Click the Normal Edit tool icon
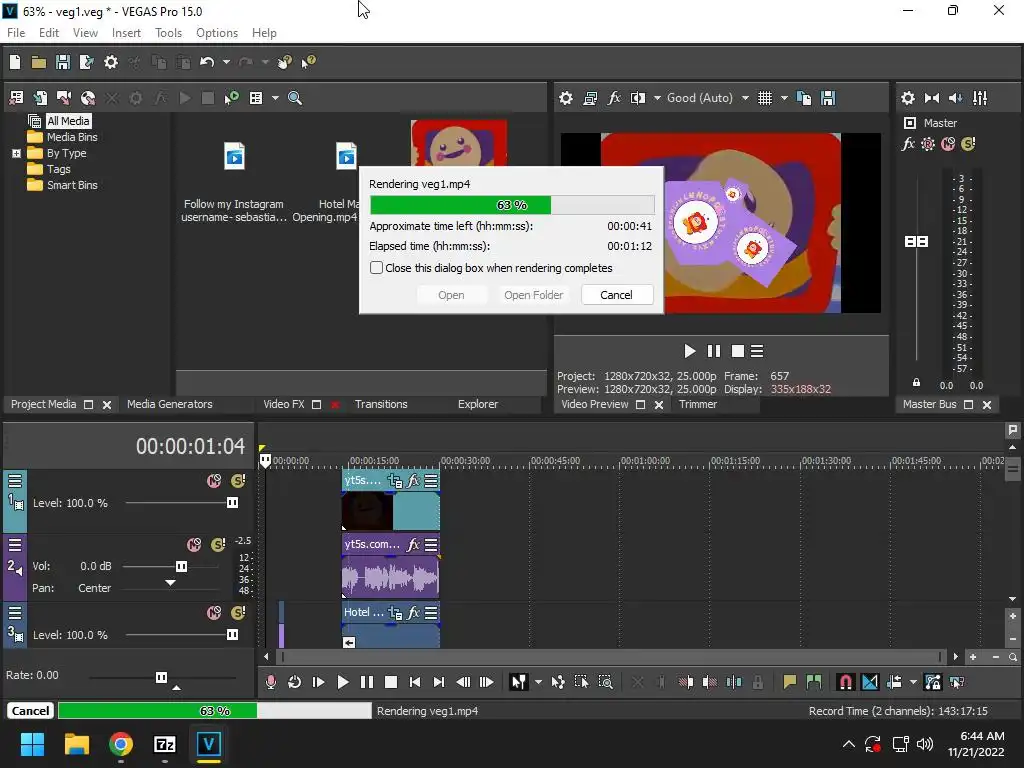Image resolution: width=1024 pixels, height=768 pixels. [519, 682]
